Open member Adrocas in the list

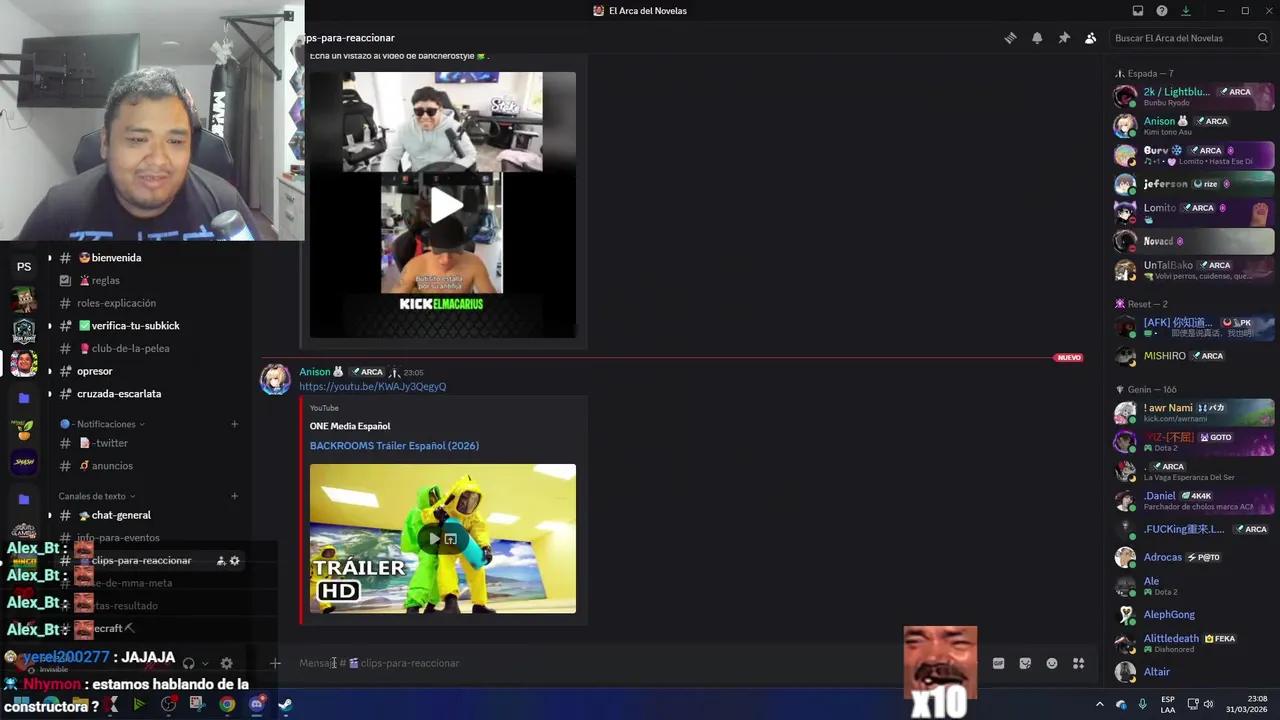pyautogui.click(x=1194, y=557)
